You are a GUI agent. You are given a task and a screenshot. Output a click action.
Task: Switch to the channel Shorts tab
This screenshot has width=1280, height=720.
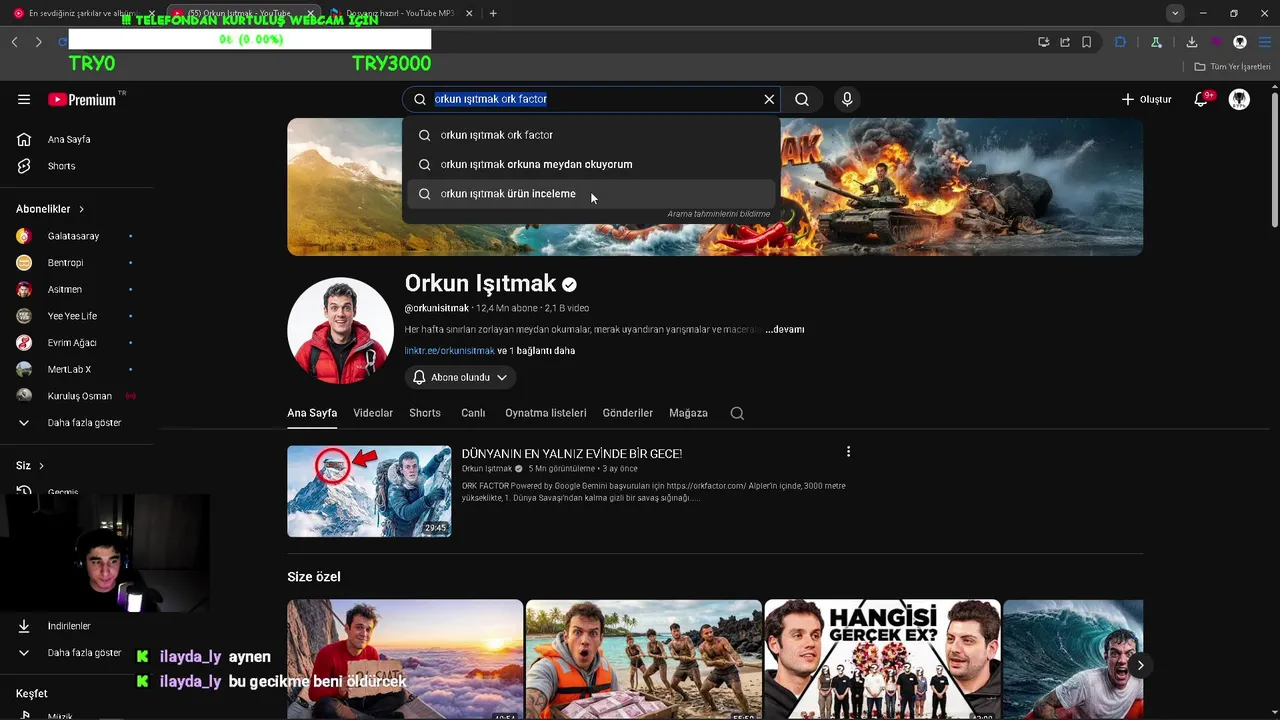click(x=425, y=413)
